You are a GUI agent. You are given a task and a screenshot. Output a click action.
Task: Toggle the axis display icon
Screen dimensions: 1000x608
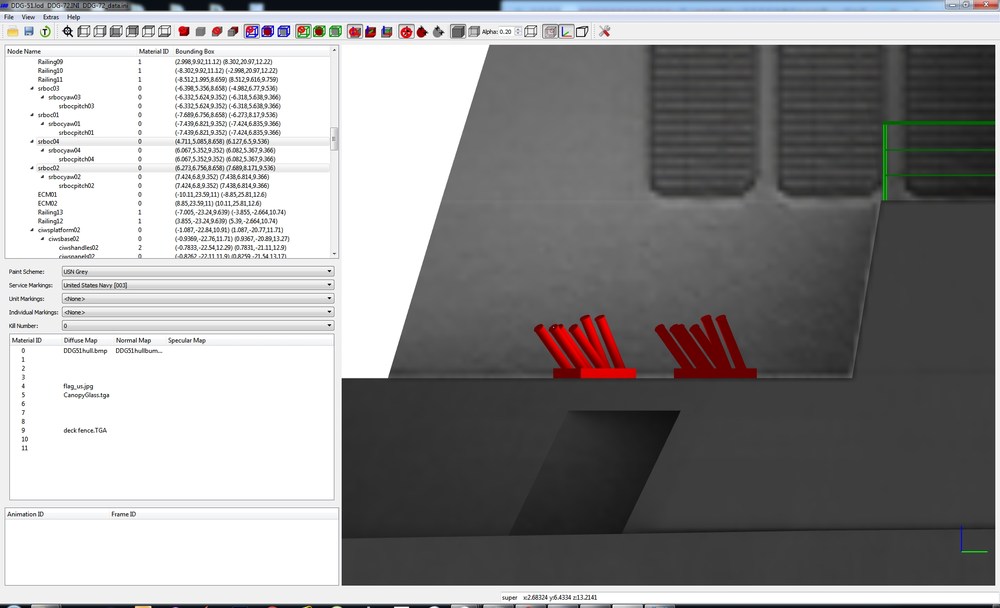tap(566, 31)
